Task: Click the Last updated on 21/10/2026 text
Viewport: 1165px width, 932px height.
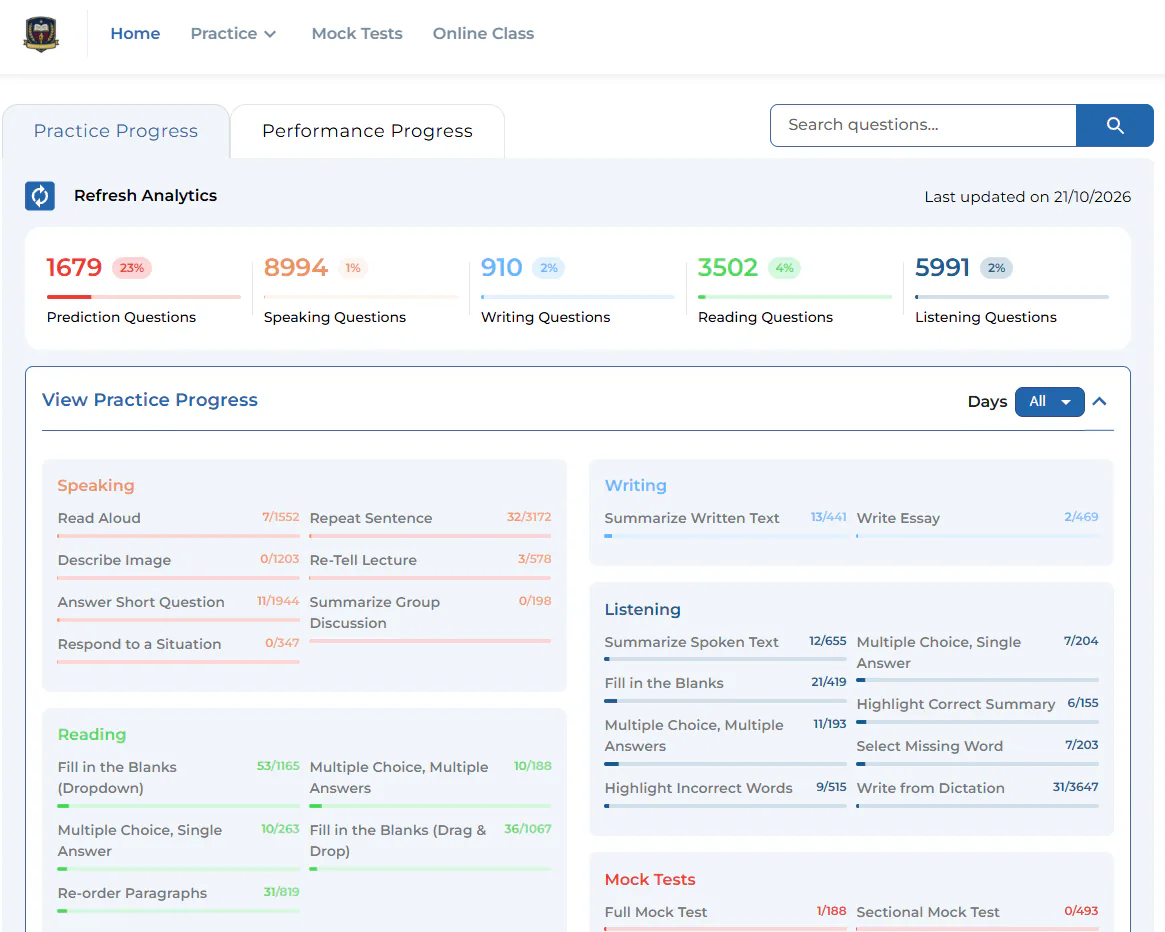Action: [1028, 197]
